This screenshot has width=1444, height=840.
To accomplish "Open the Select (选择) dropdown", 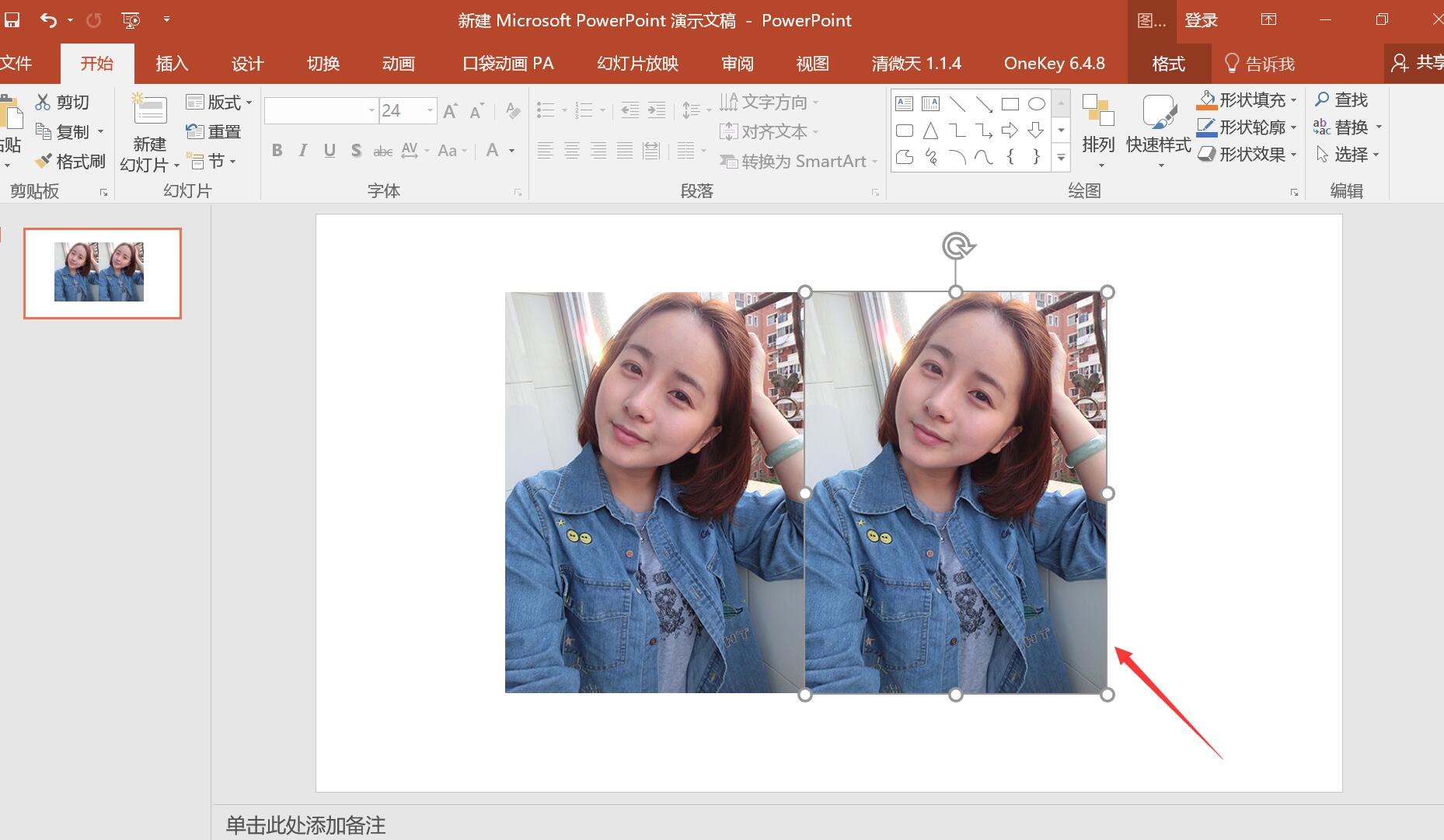I will click(x=1348, y=155).
